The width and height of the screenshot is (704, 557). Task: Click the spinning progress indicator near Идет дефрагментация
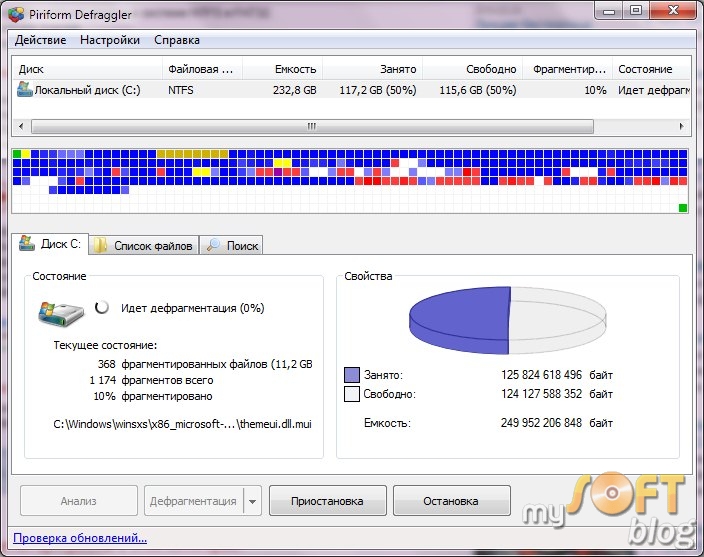(x=102, y=307)
